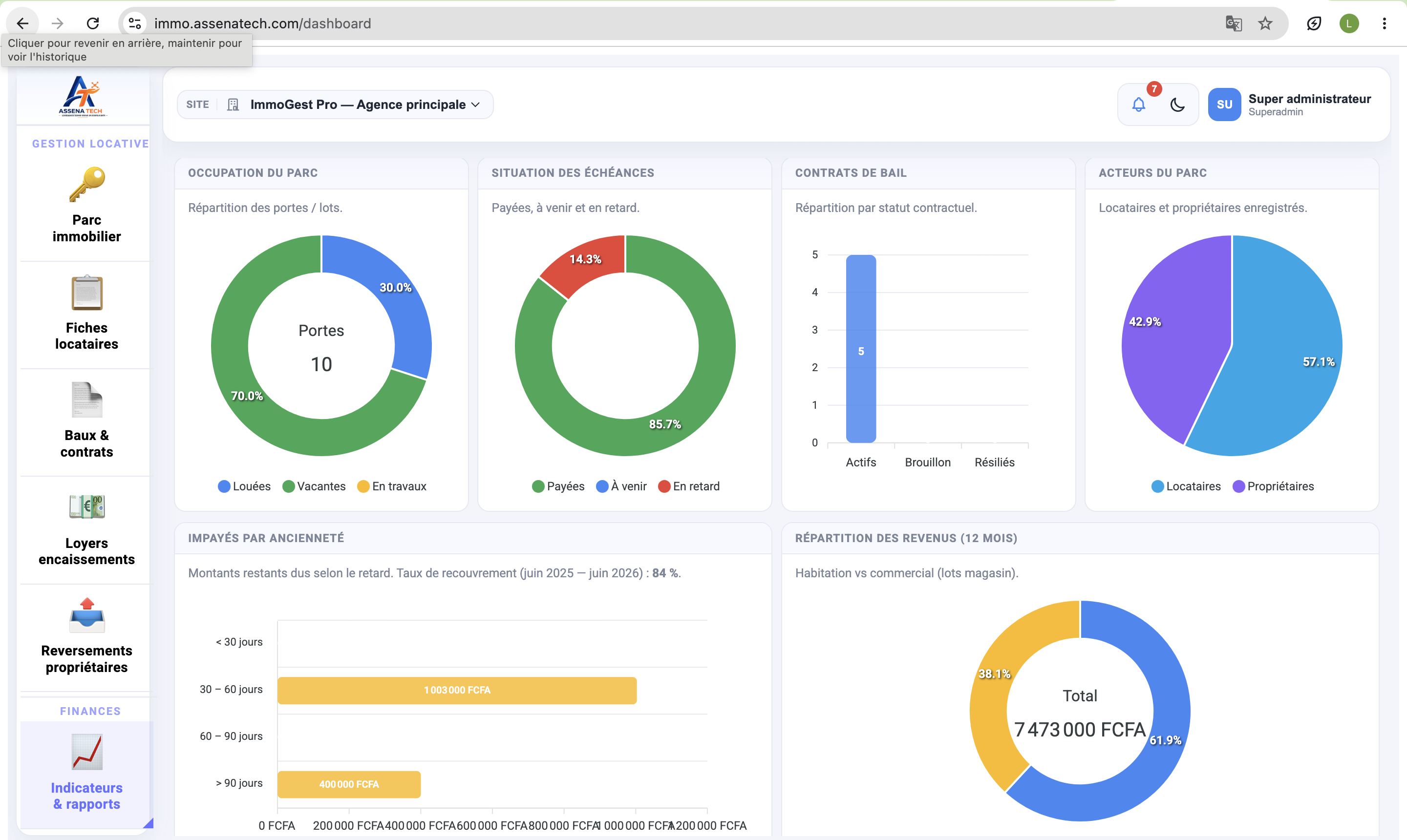
Task: Open the Reversements propriétaires outbox icon
Action: click(x=86, y=615)
